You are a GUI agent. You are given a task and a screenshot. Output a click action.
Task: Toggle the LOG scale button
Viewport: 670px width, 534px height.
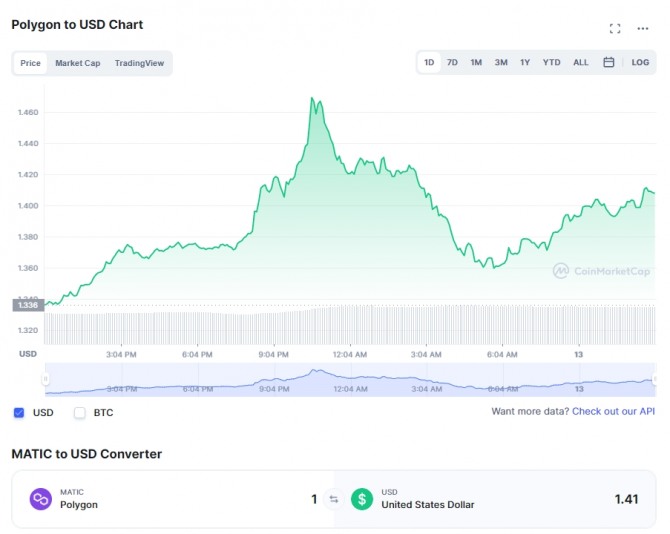pos(640,62)
